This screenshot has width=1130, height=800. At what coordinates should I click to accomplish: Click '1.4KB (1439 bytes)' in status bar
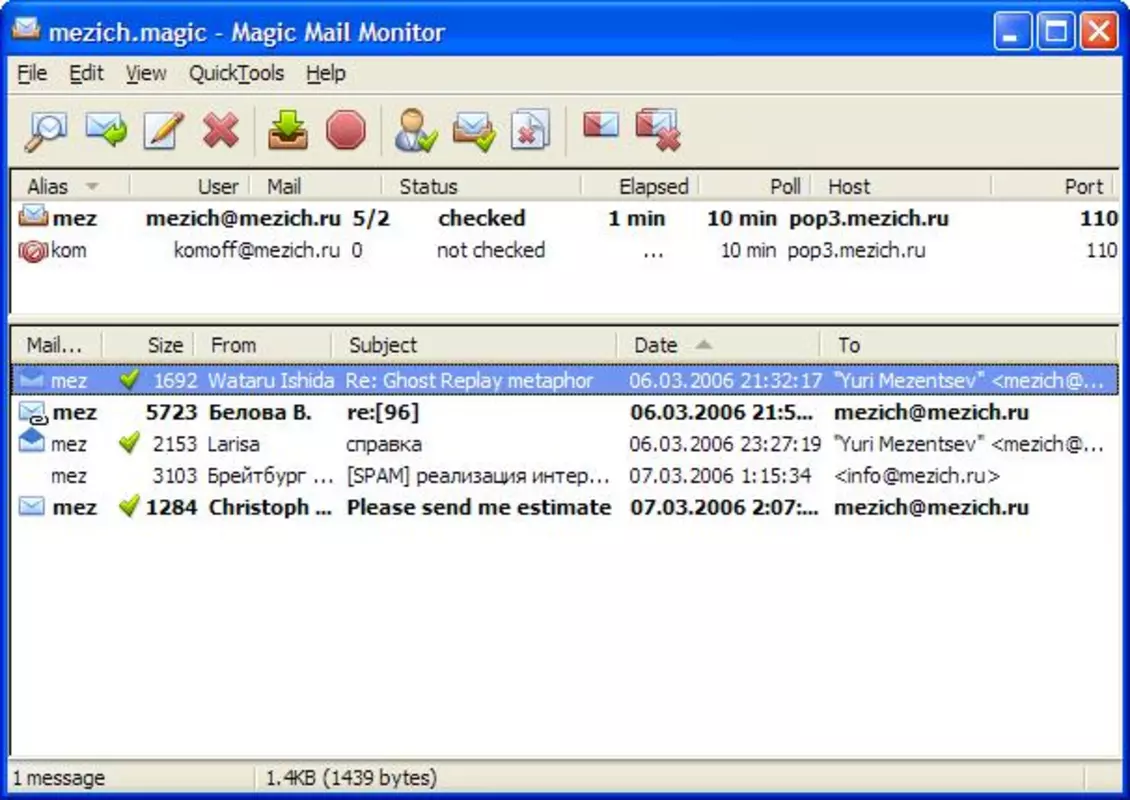point(352,778)
